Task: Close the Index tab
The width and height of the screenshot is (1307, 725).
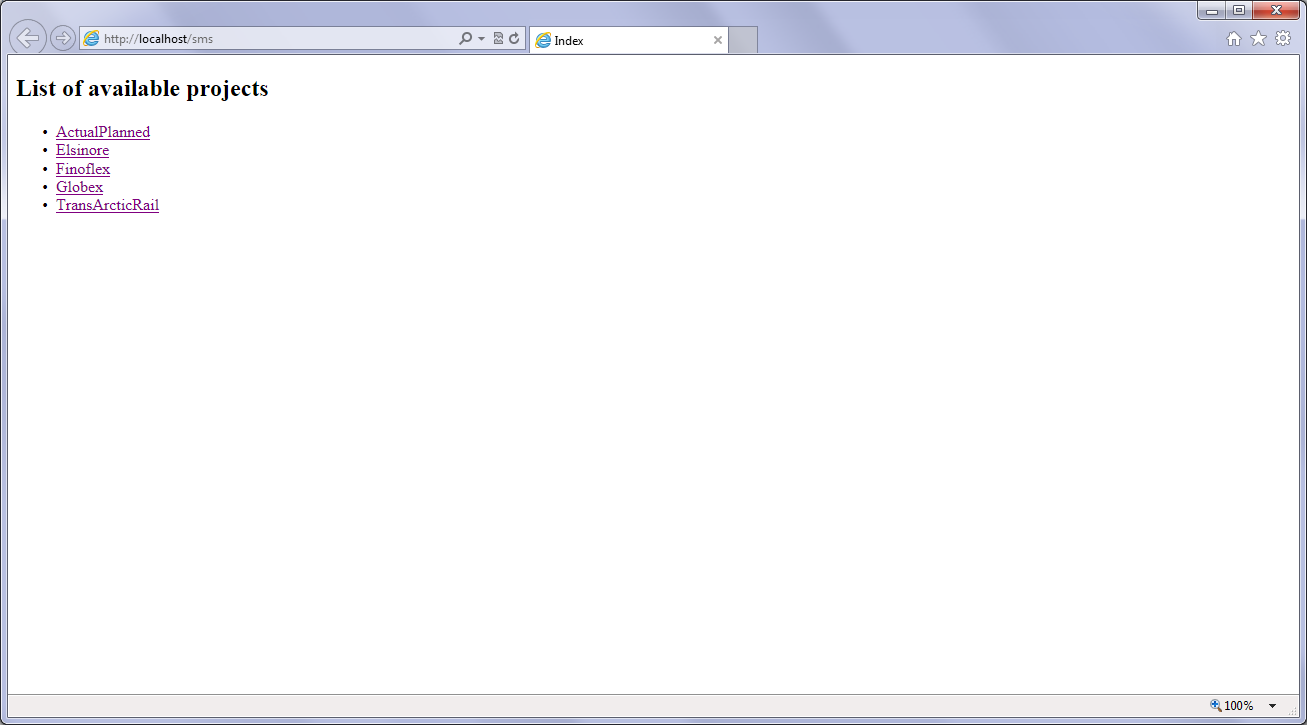Action: click(717, 40)
